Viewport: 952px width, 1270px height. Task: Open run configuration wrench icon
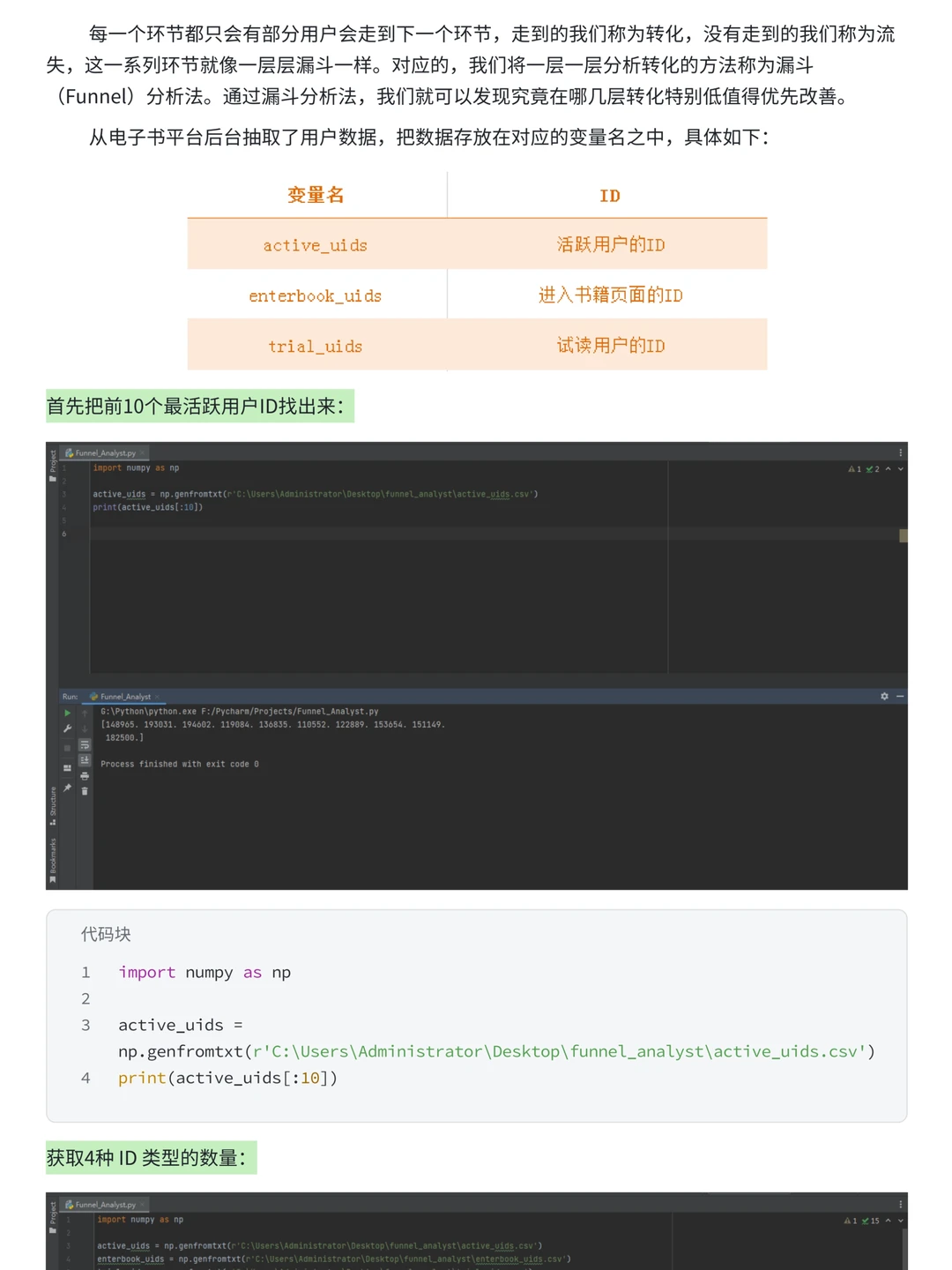click(67, 728)
